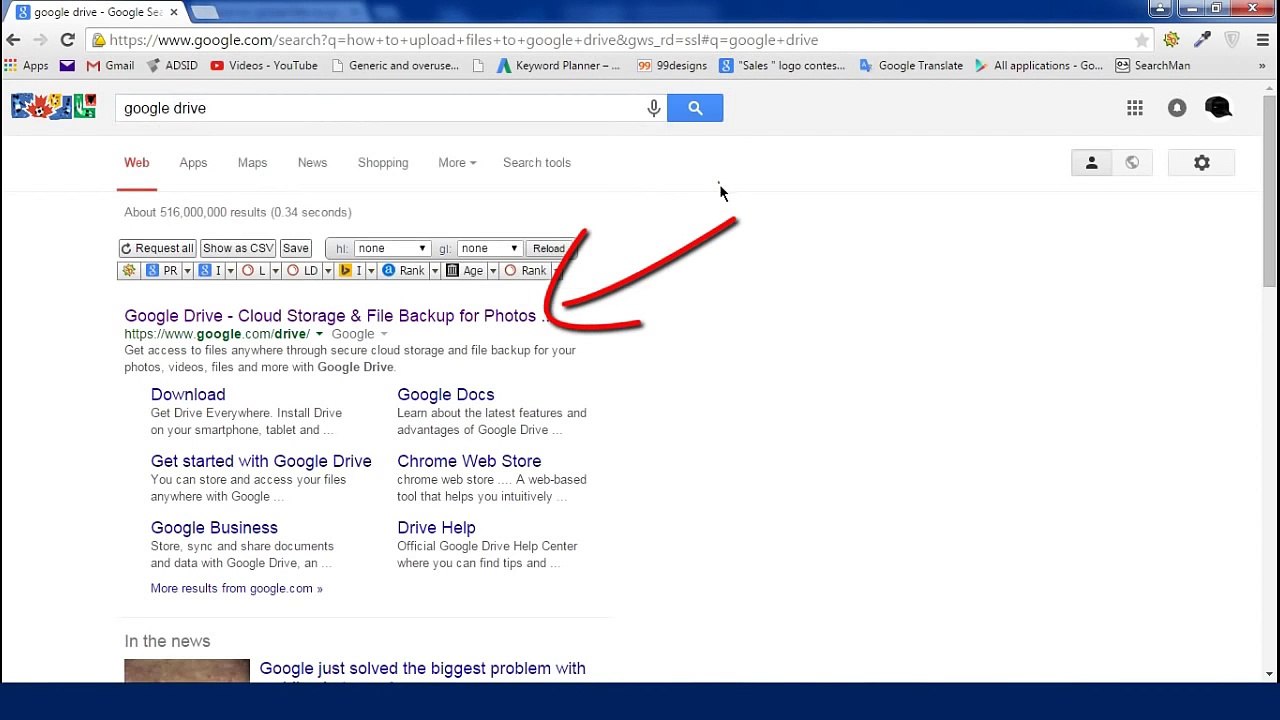This screenshot has width=1280, height=720.
Task: Open the Search tools menu
Action: [x=536, y=163]
